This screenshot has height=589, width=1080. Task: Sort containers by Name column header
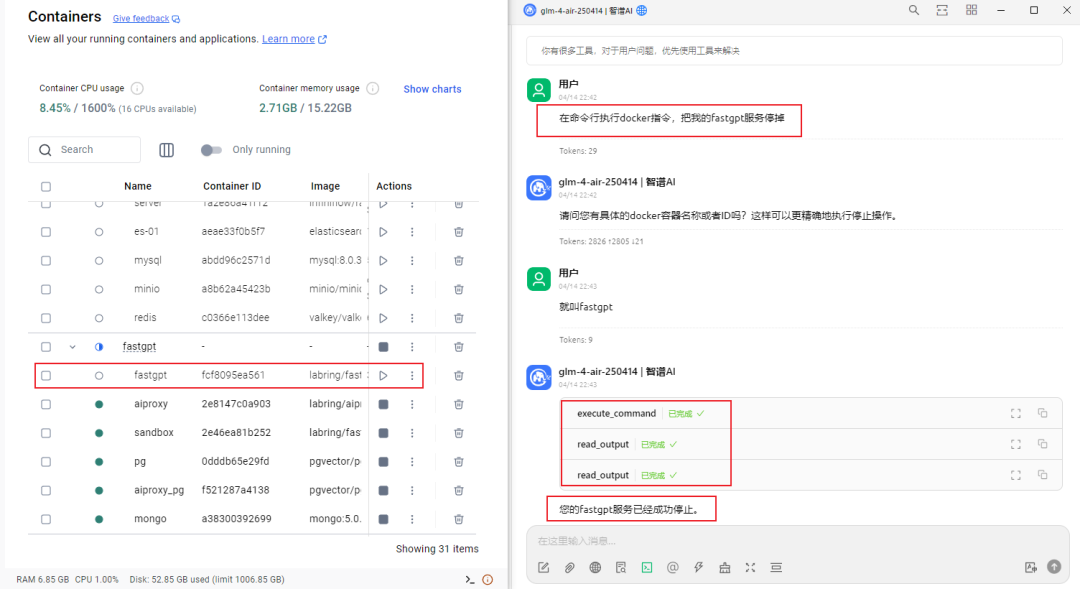click(x=138, y=186)
